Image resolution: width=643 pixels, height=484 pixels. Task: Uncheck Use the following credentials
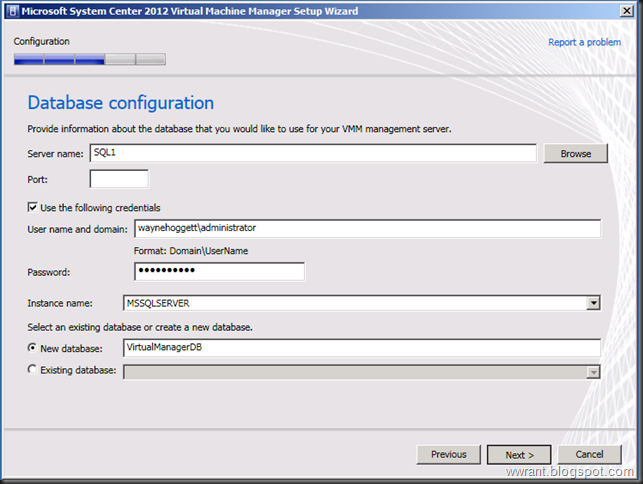(x=32, y=207)
